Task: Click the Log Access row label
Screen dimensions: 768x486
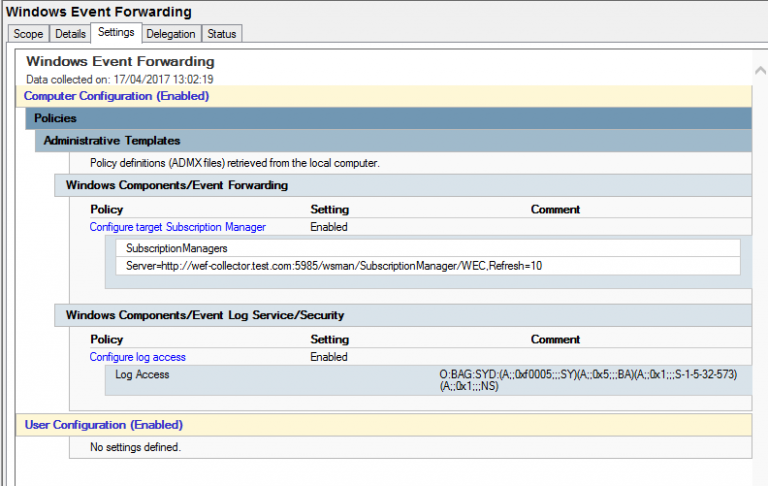Action: pyautogui.click(x=142, y=374)
